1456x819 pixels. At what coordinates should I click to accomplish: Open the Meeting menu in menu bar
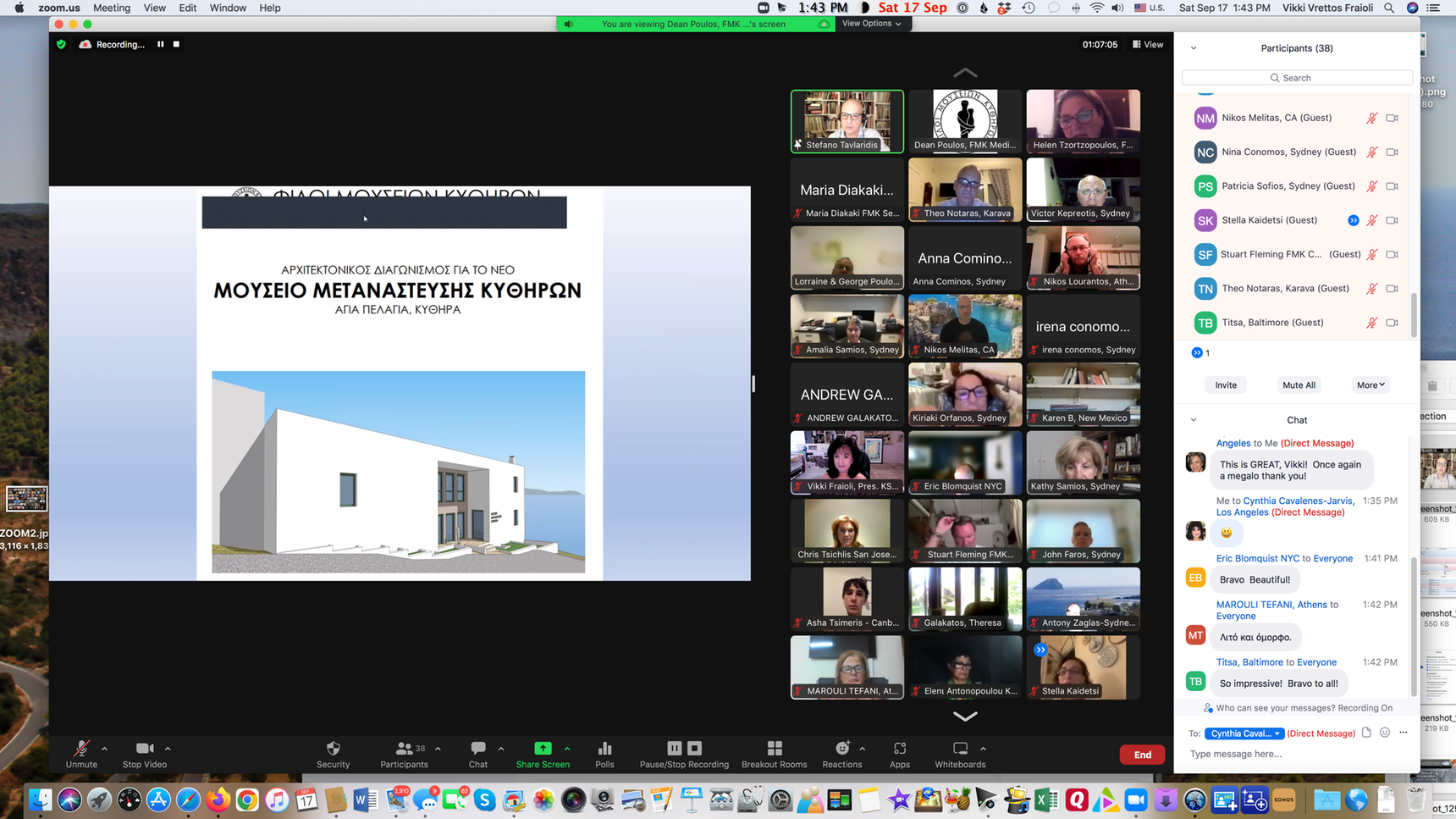(x=112, y=8)
